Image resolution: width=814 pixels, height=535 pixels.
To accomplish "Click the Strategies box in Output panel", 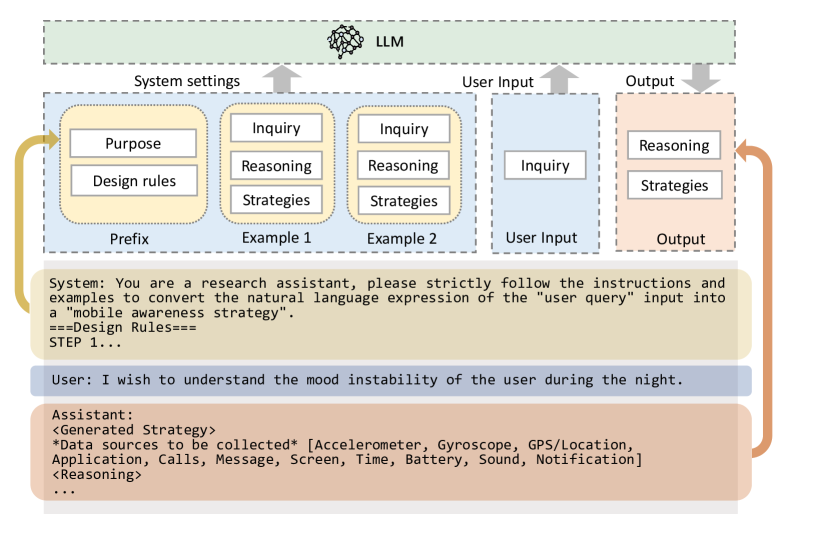I will (x=674, y=185).
